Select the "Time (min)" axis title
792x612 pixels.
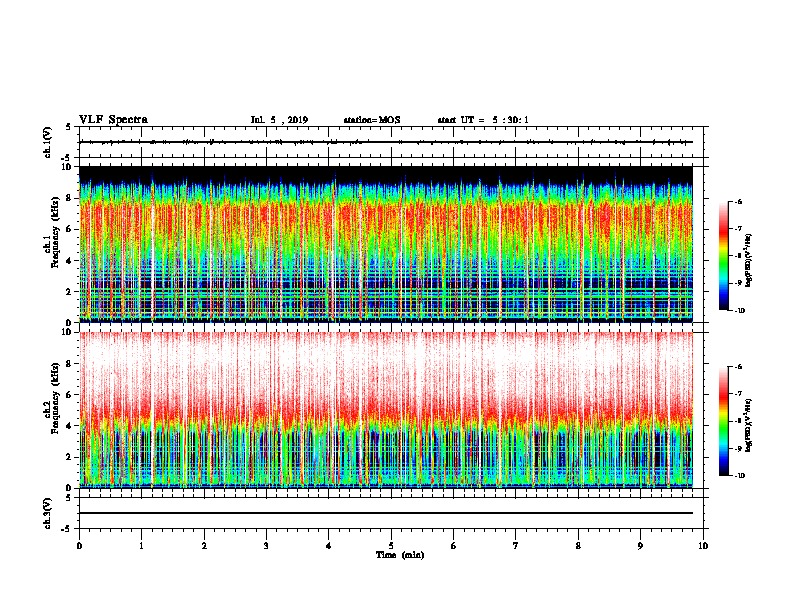click(400, 555)
